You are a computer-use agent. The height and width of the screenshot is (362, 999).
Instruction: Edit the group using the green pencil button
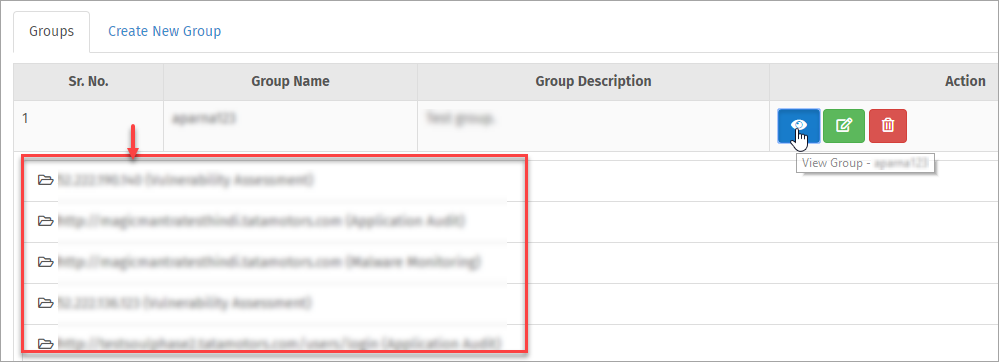click(x=844, y=126)
